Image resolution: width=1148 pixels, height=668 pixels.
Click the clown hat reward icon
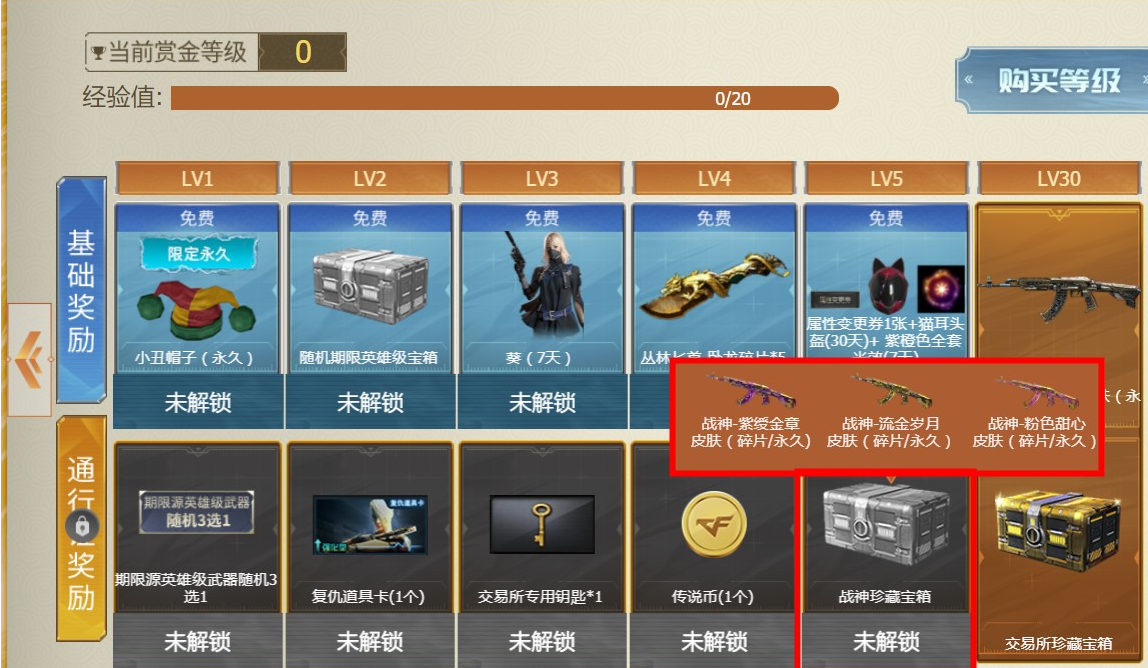[196, 311]
